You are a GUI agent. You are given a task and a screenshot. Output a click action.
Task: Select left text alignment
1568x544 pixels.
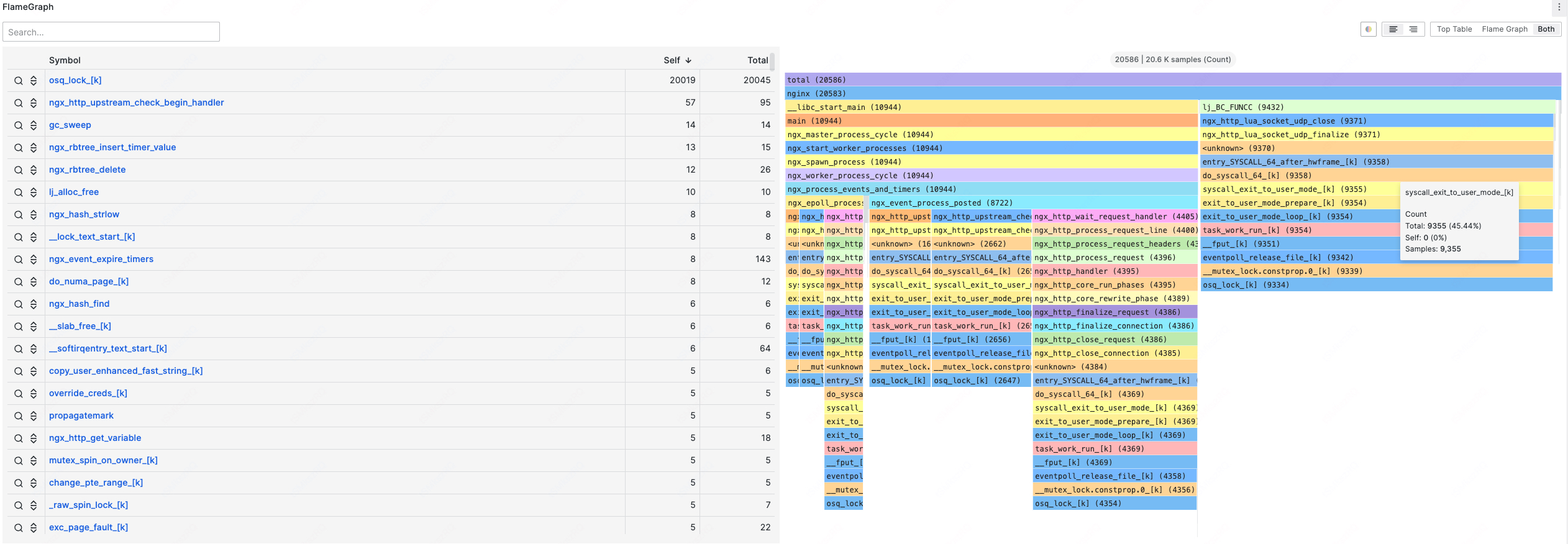pyautogui.click(x=1393, y=29)
